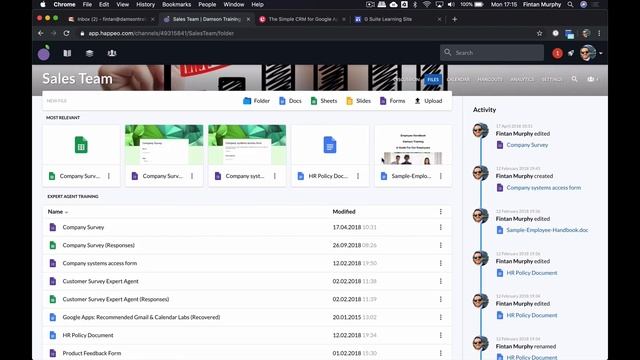Open options for the Company syst card

[x=275, y=176]
